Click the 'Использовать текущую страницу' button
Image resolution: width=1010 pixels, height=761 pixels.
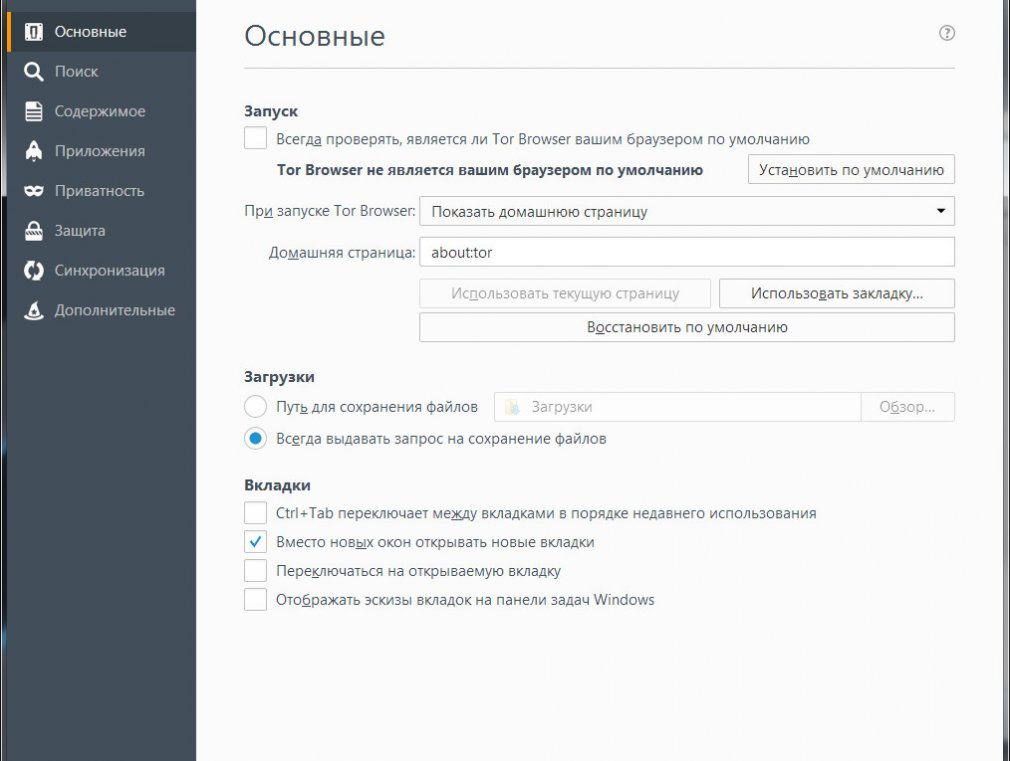(x=565, y=293)
